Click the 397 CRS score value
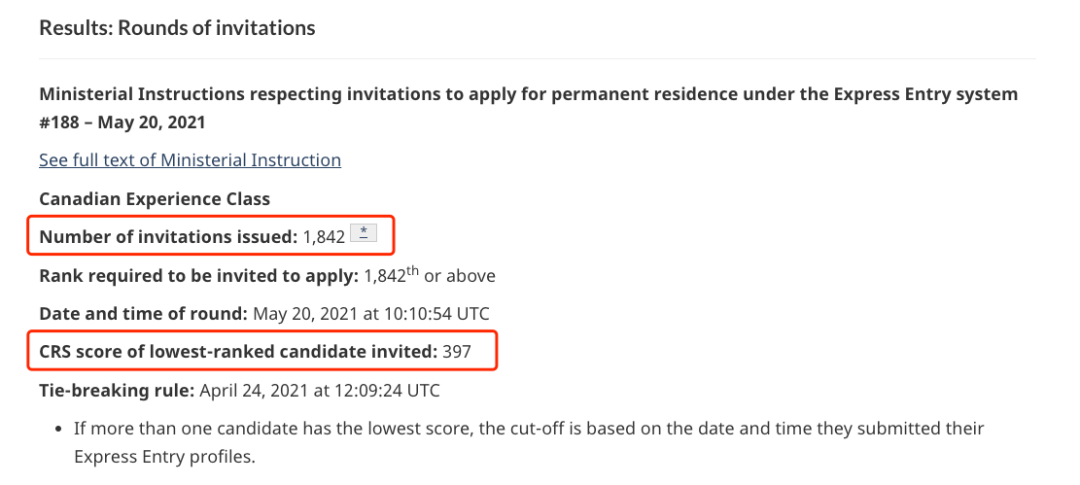 457,351
